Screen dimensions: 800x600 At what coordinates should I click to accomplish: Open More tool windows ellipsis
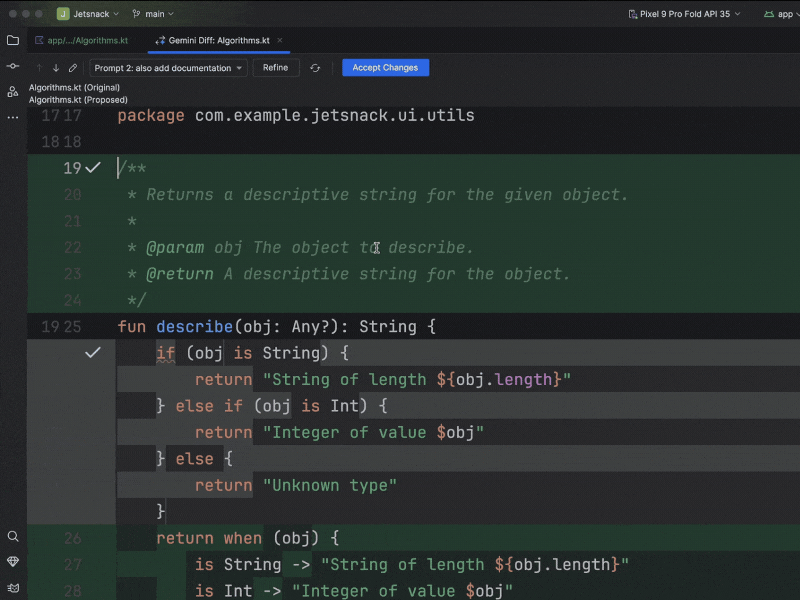click(13, 117)
